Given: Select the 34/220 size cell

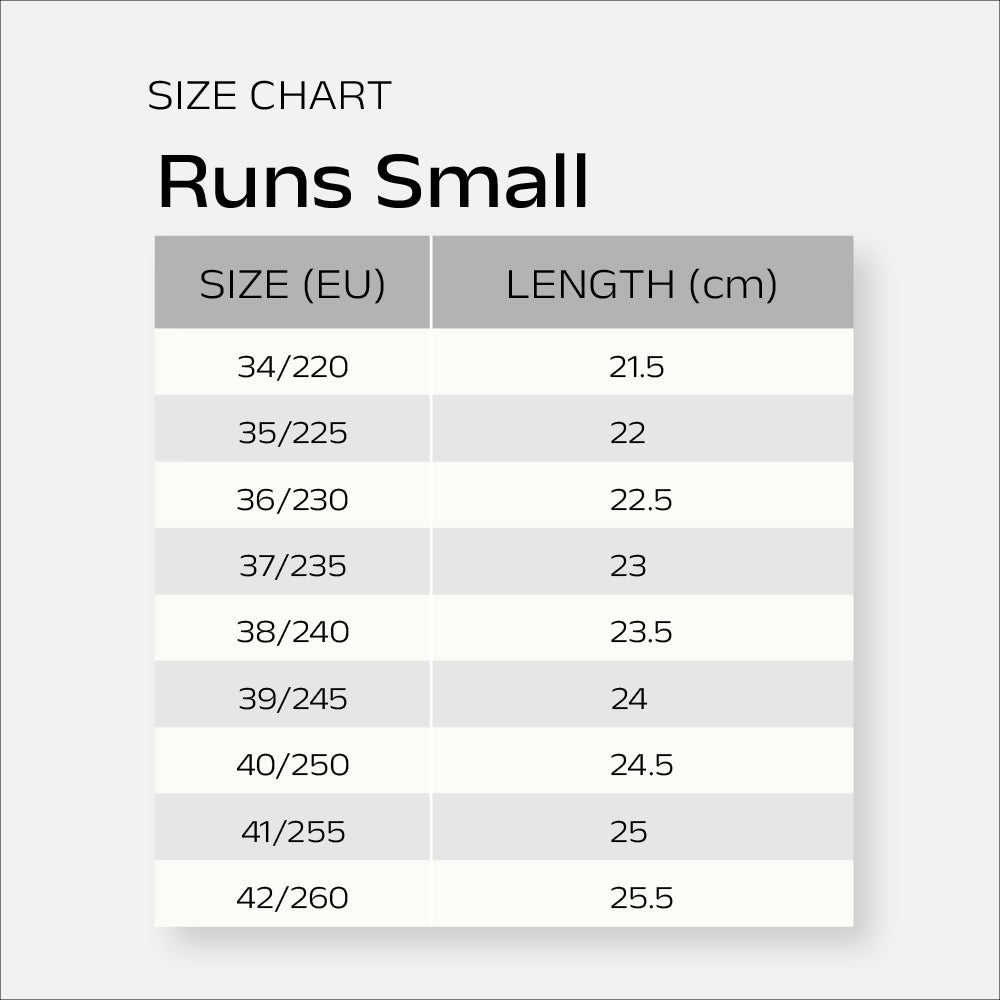Looking at the screenshot, I should [292, 367].
